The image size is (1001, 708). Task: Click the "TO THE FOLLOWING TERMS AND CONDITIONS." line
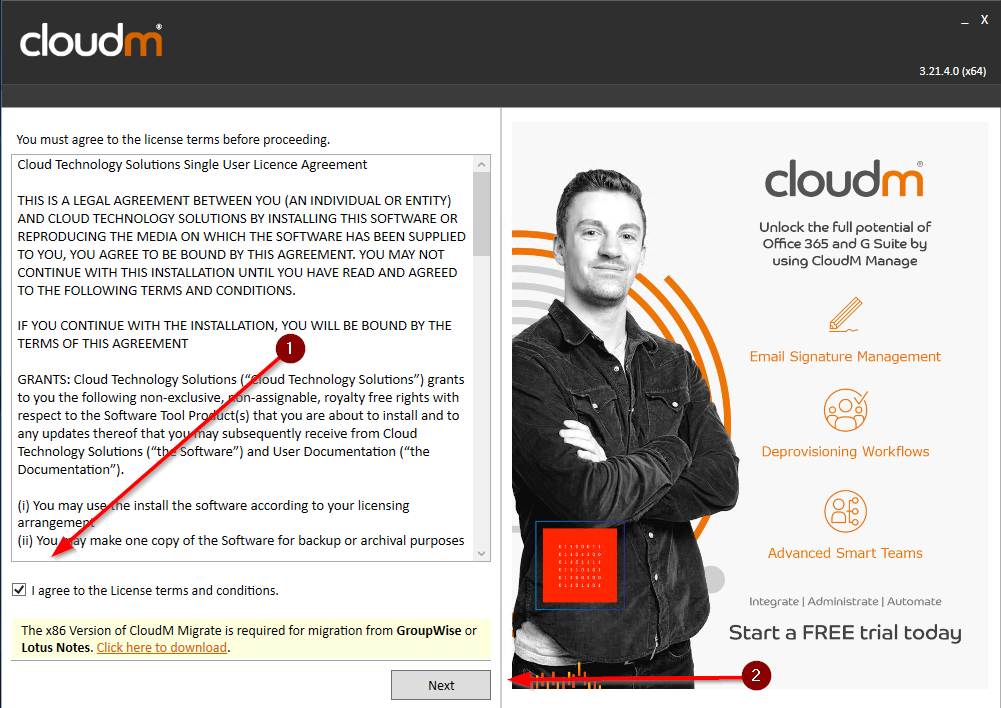point(156,290)
